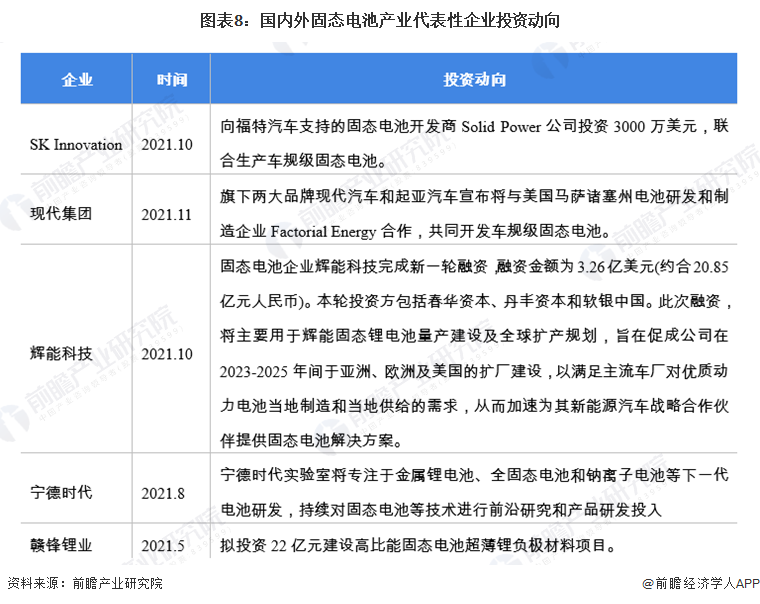Click the line 合生产车规级固态电池
The height and width of the screenshot is (604, 760).
pos(303,160)
